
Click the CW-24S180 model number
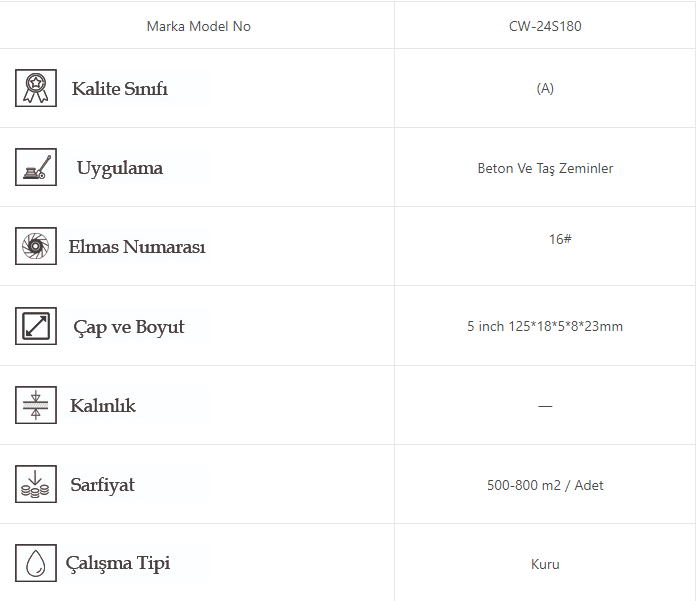tap(545, 27)
